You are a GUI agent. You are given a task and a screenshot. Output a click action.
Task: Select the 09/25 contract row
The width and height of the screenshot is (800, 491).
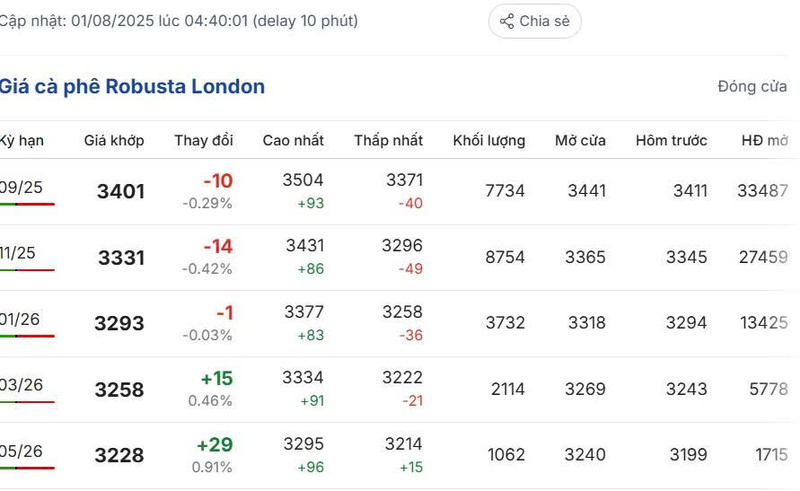click(x=21, y=188)
